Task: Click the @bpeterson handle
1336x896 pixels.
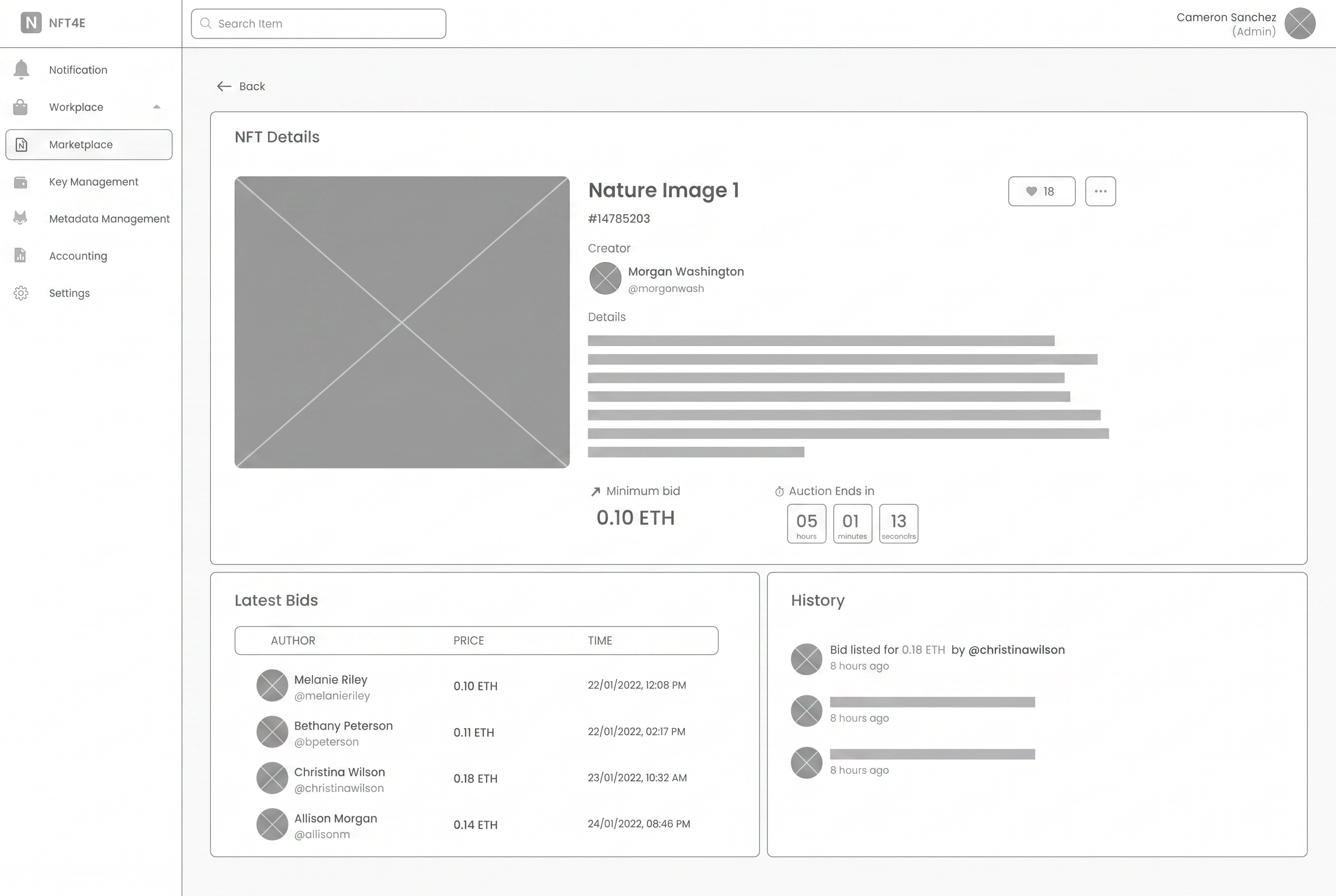Action: [x=327, y=742]
